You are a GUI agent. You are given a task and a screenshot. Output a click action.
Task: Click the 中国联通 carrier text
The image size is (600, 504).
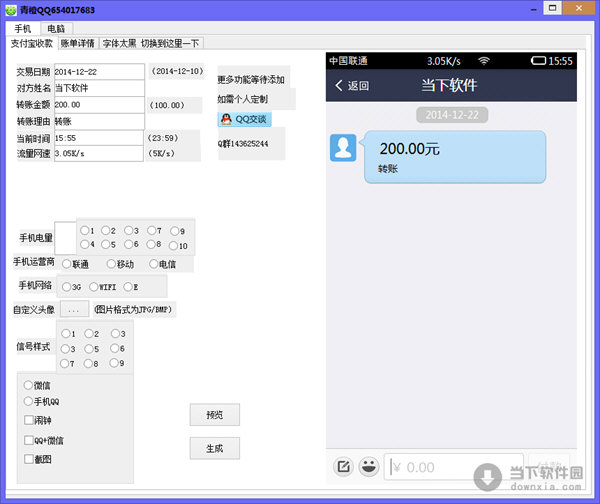(348, 61)
